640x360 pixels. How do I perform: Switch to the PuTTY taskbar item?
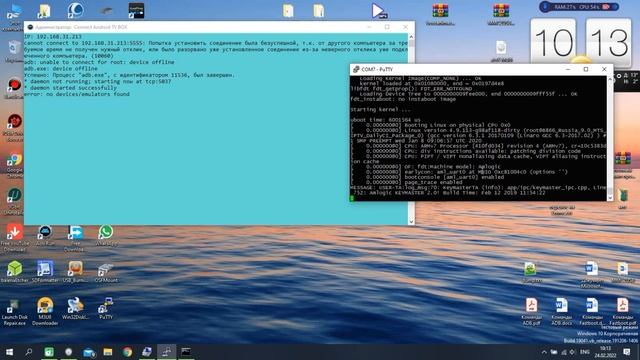point(167,352)
